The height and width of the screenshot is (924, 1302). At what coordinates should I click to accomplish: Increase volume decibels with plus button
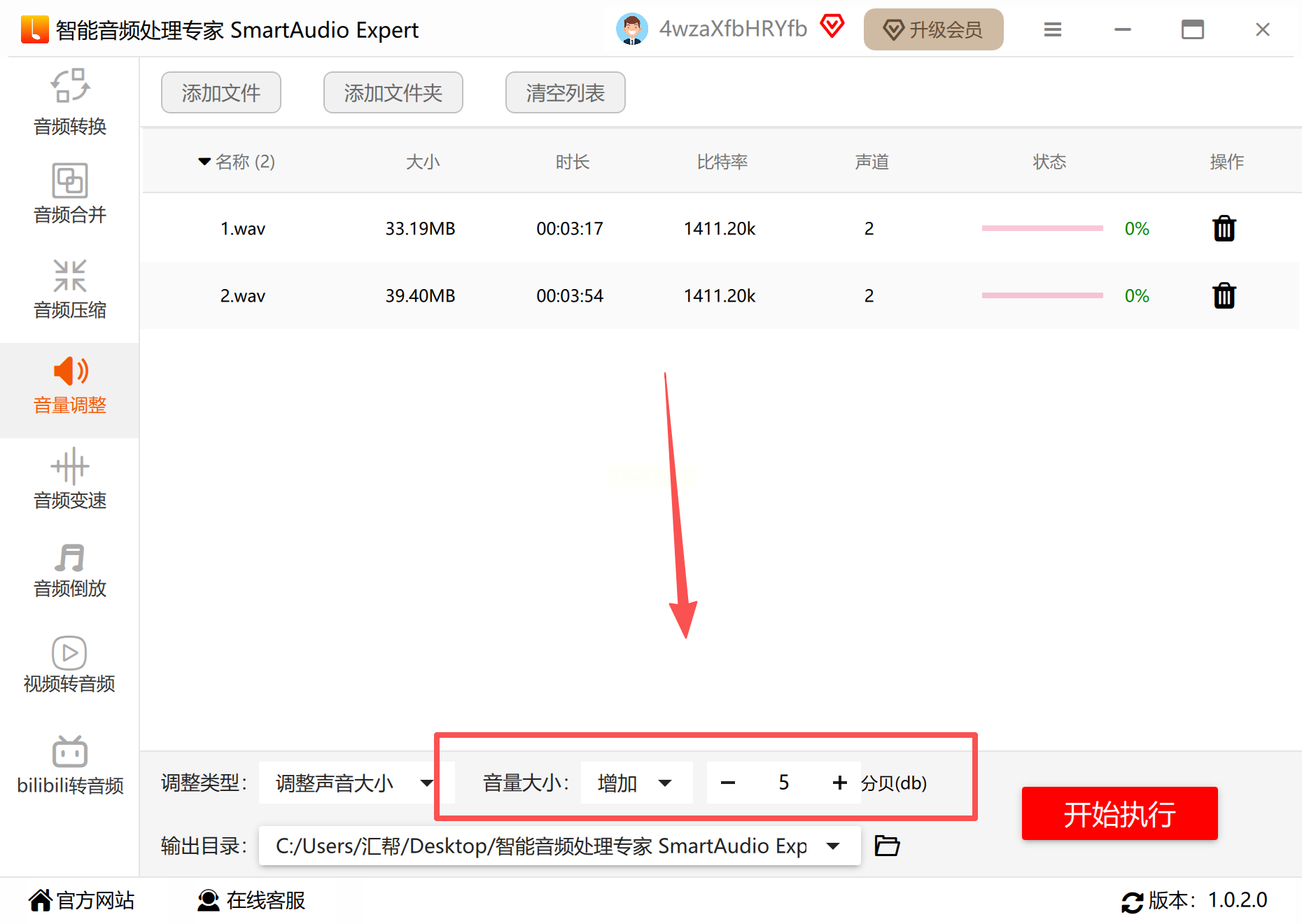click(x=840, y=783)
